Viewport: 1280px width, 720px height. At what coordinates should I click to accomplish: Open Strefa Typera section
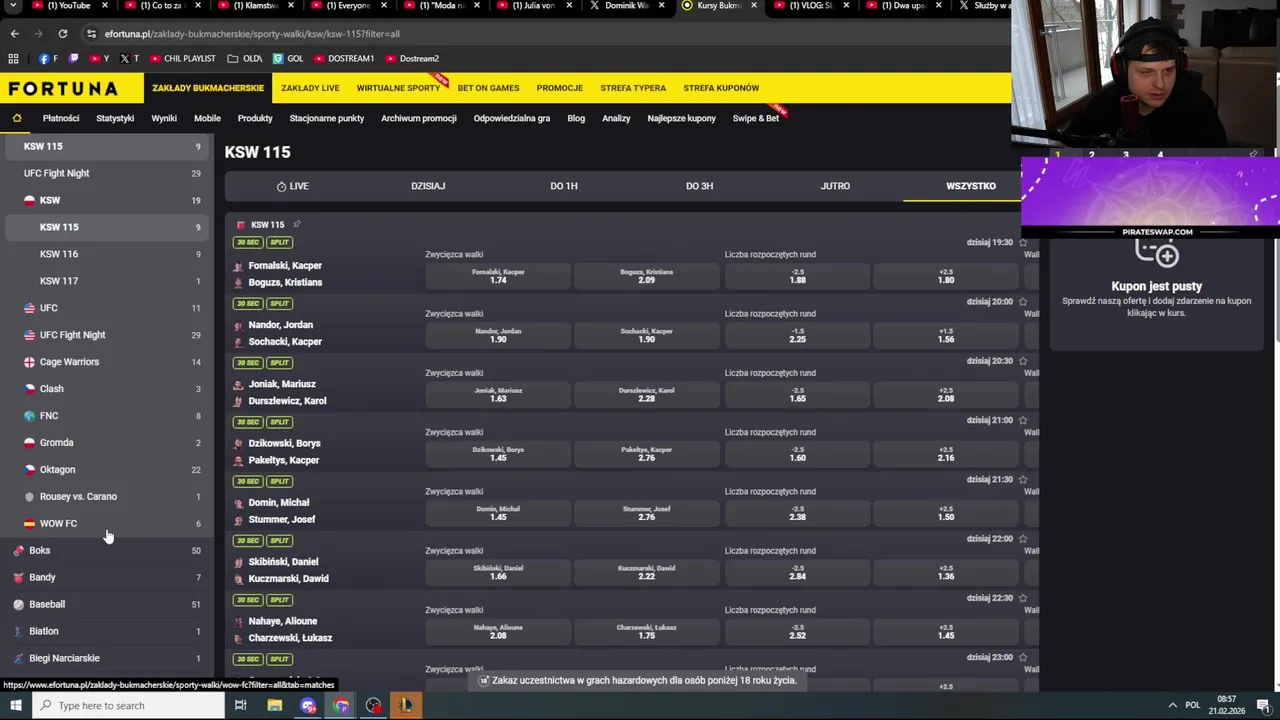[x=633, y=88]
